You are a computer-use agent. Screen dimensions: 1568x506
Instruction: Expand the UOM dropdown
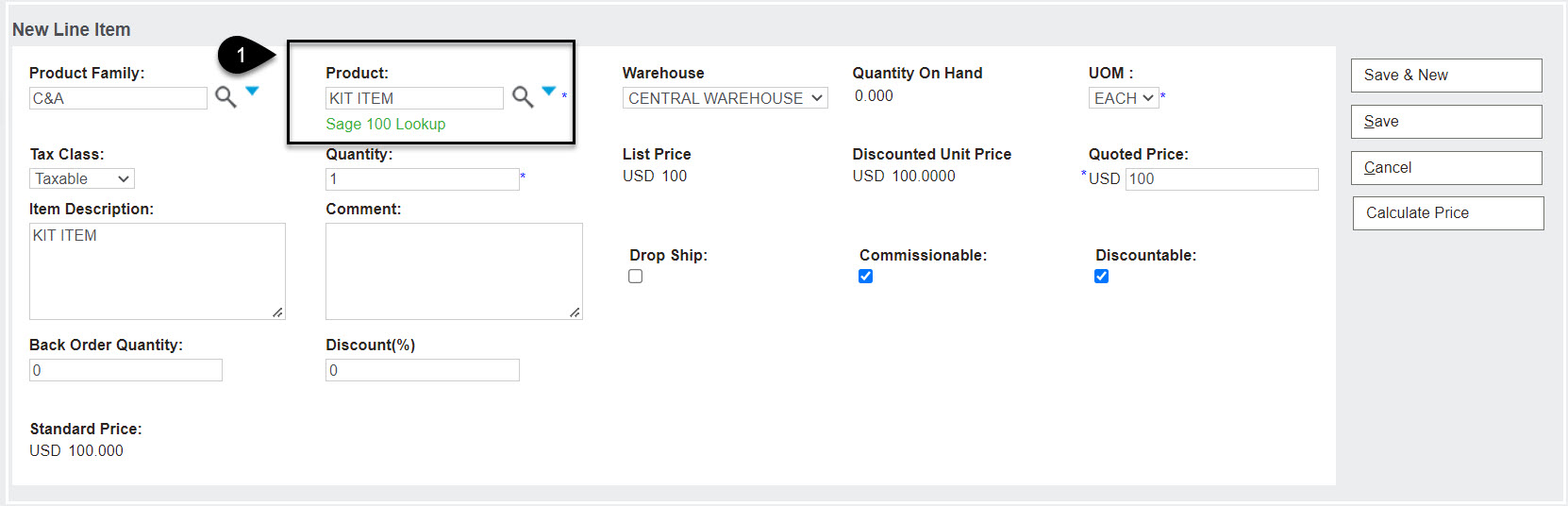1123,98
